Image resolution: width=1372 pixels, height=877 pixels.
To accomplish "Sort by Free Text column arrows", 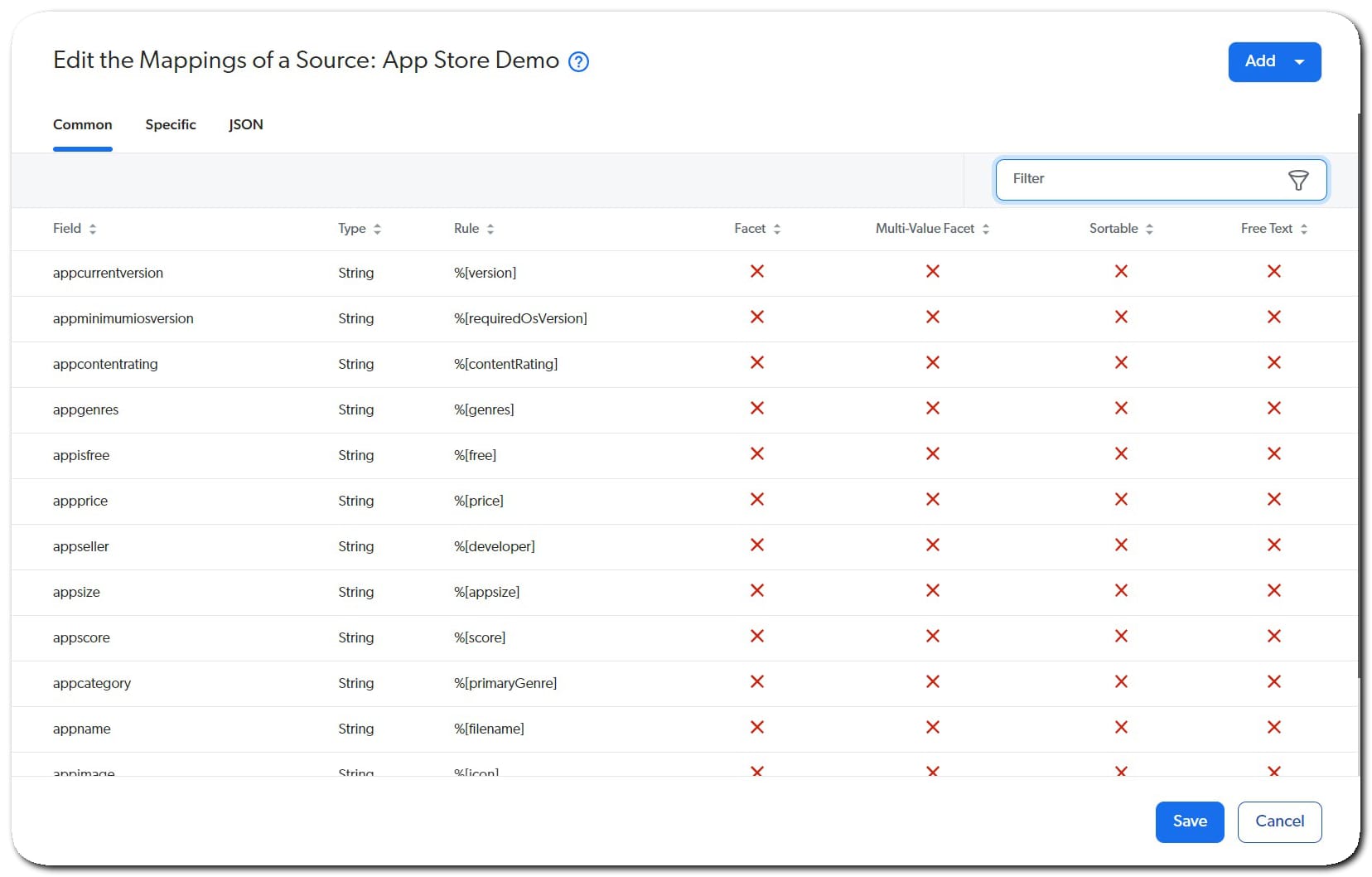I will pos(1303,229).
